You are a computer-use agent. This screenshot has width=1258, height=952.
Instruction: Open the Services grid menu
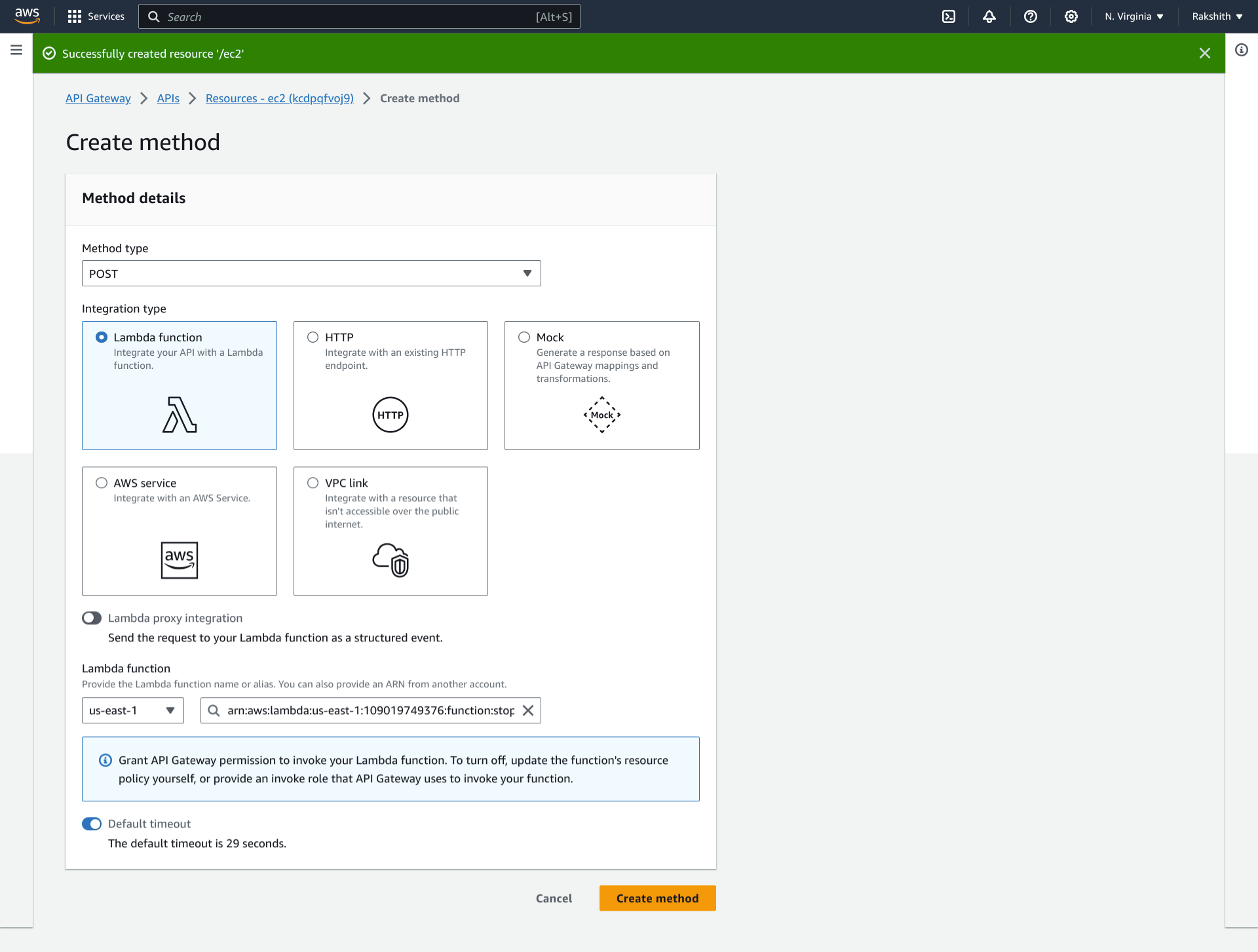coord(75,16)
